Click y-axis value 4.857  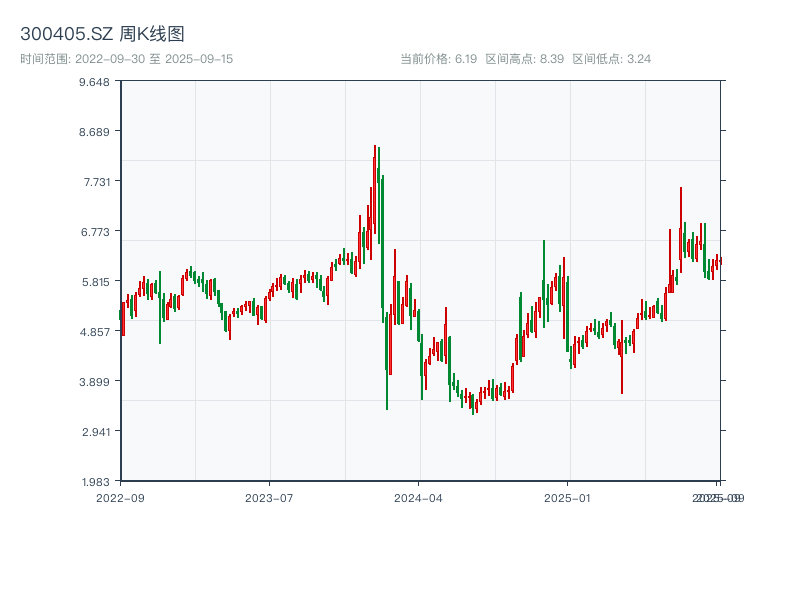click(95, 332)
